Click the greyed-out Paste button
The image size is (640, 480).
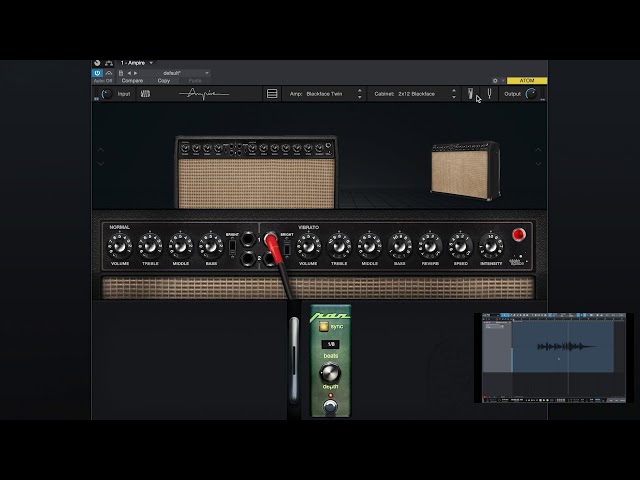[195, 81]
